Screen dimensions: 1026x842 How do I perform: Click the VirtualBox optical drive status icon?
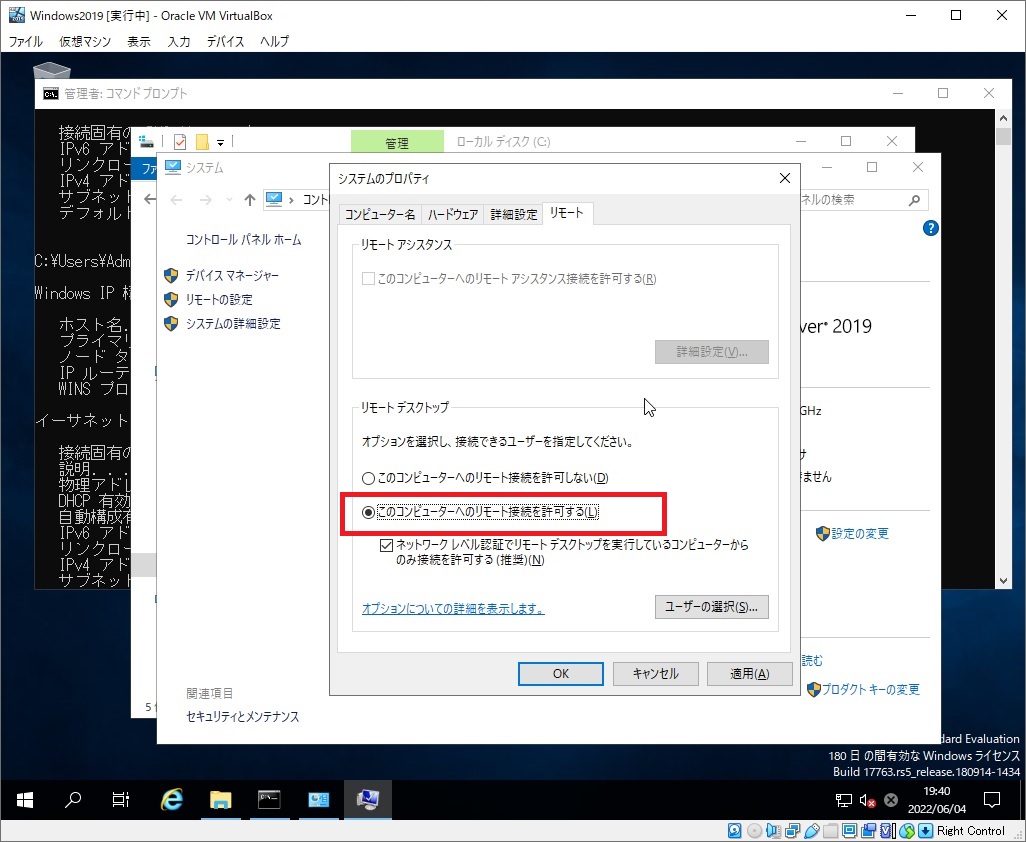tap(754, 831)
